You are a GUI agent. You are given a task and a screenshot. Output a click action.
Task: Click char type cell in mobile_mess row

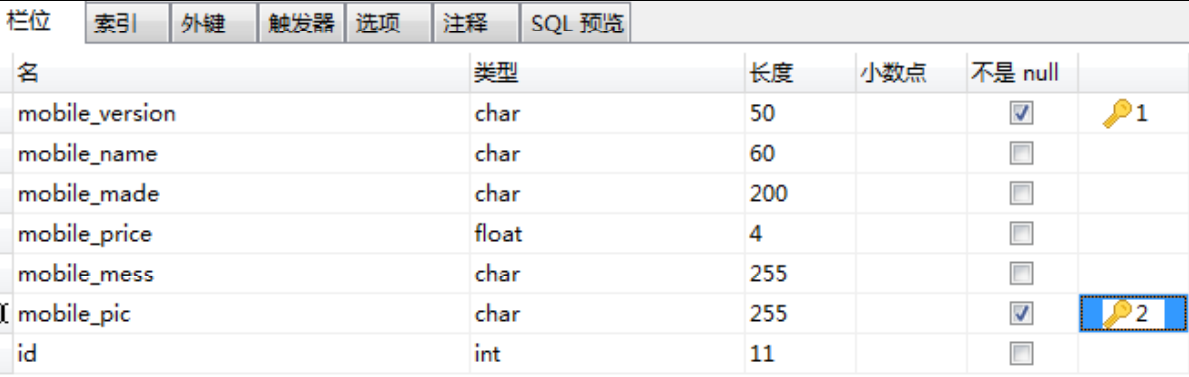(x=606, y=274)
